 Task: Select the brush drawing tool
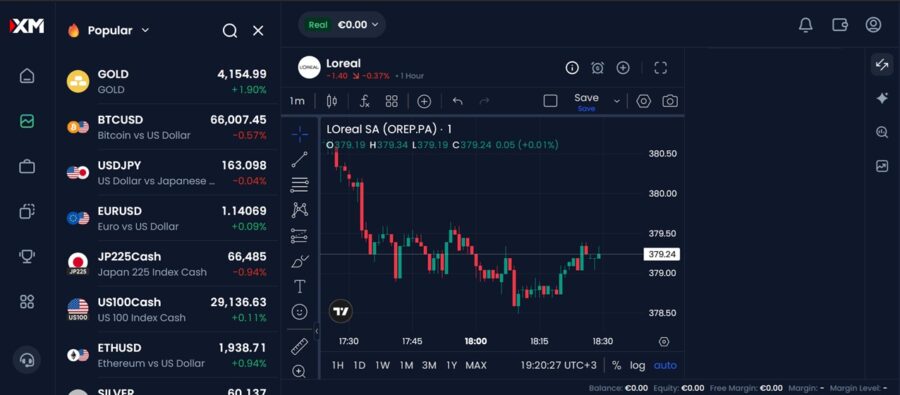click(300, 261)
